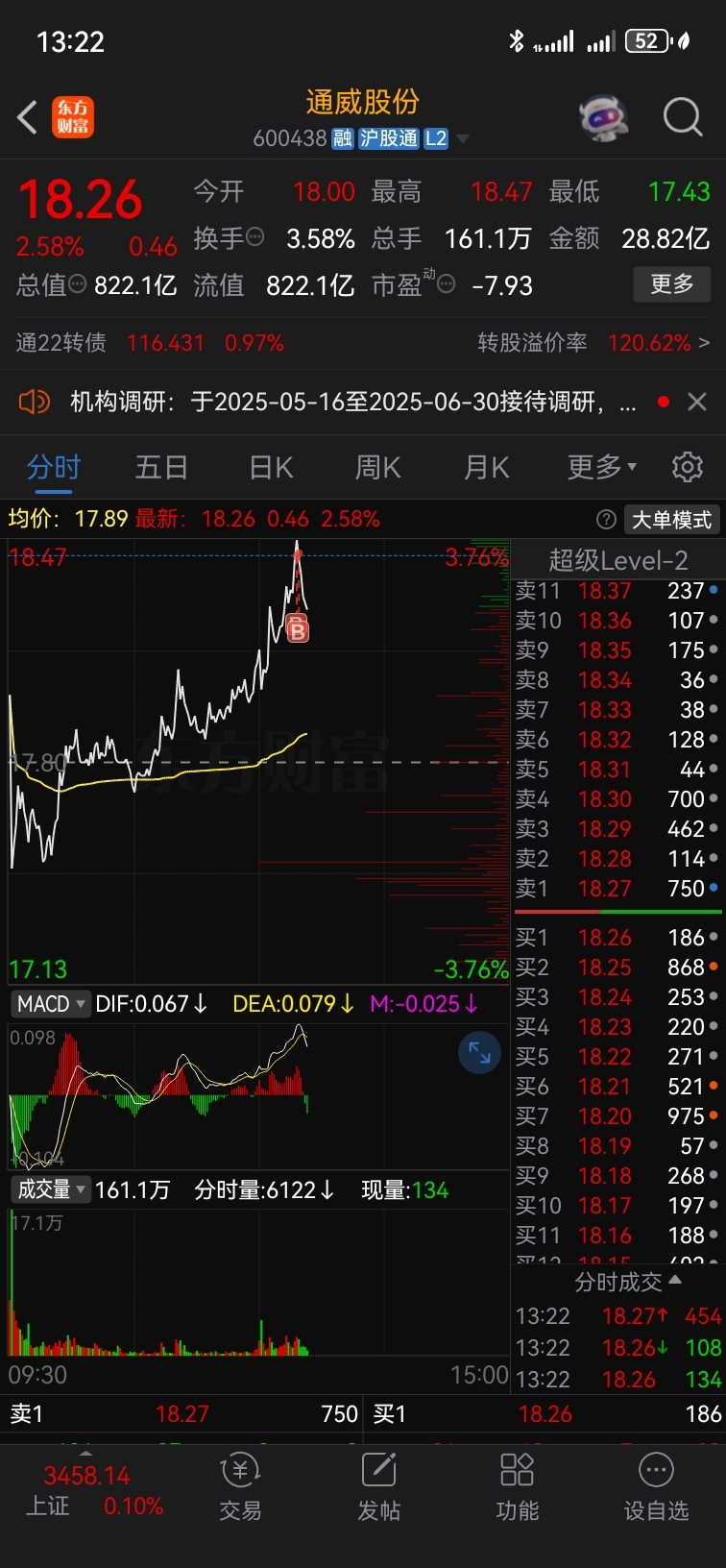The image size is (726, 1568).
Task: Tap the info icon beside 总值
Action: point(79,284)
